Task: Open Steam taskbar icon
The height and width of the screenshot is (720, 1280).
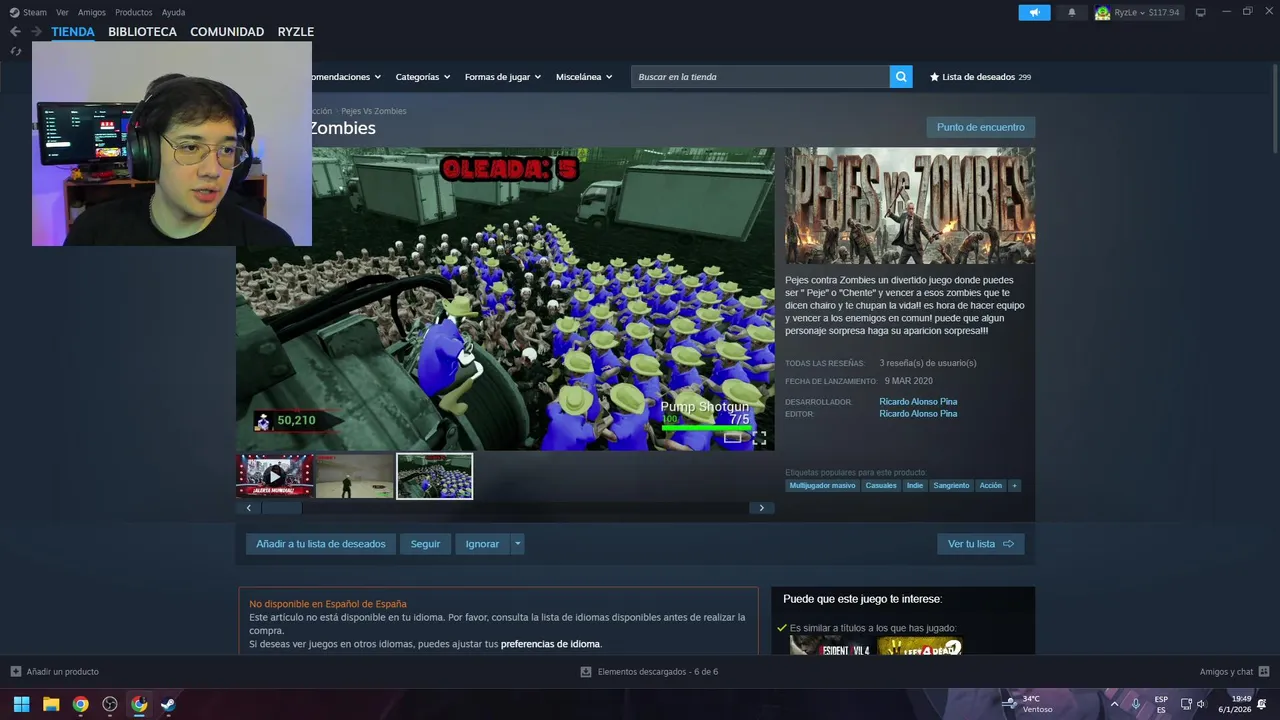Action: tap(168, 704)
